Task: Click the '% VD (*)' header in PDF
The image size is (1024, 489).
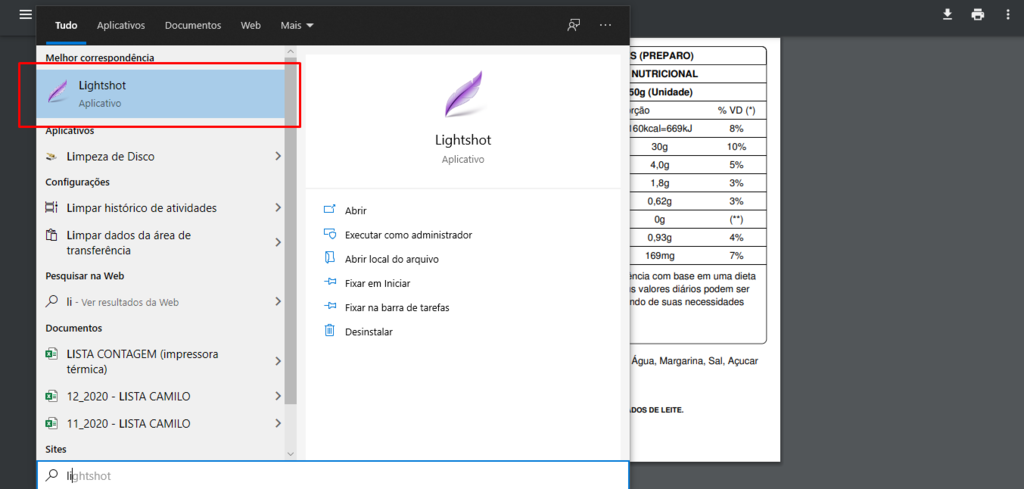Action: point(736,110)
